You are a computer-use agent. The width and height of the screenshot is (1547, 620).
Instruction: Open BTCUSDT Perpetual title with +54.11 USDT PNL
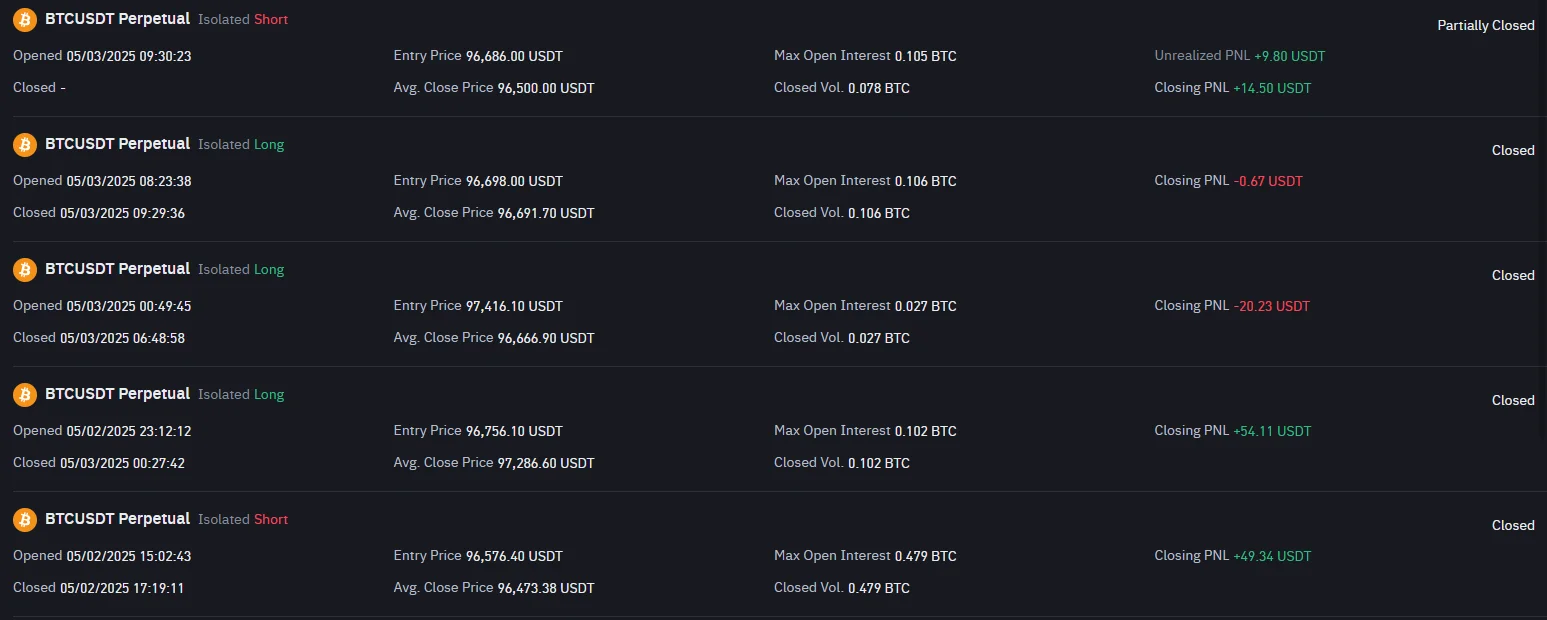[117, 394]
